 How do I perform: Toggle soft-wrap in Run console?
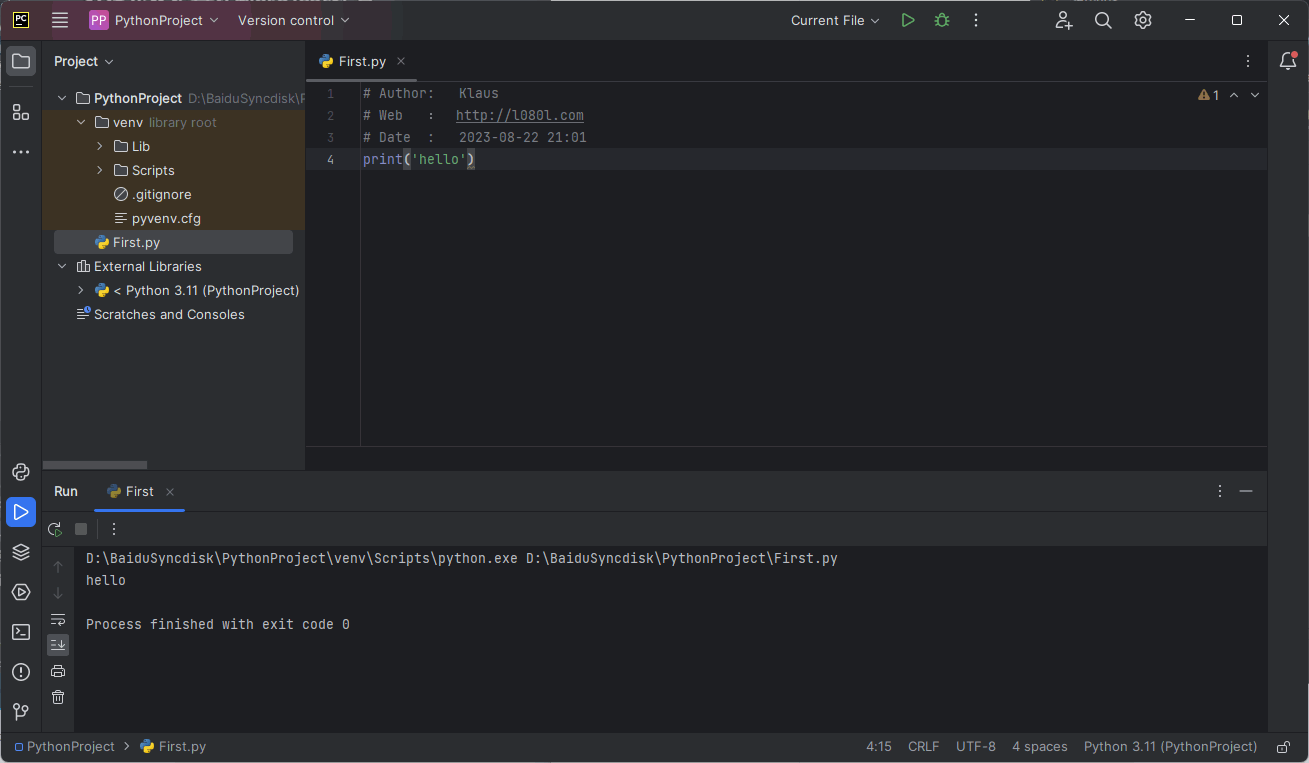coord(58,619)
